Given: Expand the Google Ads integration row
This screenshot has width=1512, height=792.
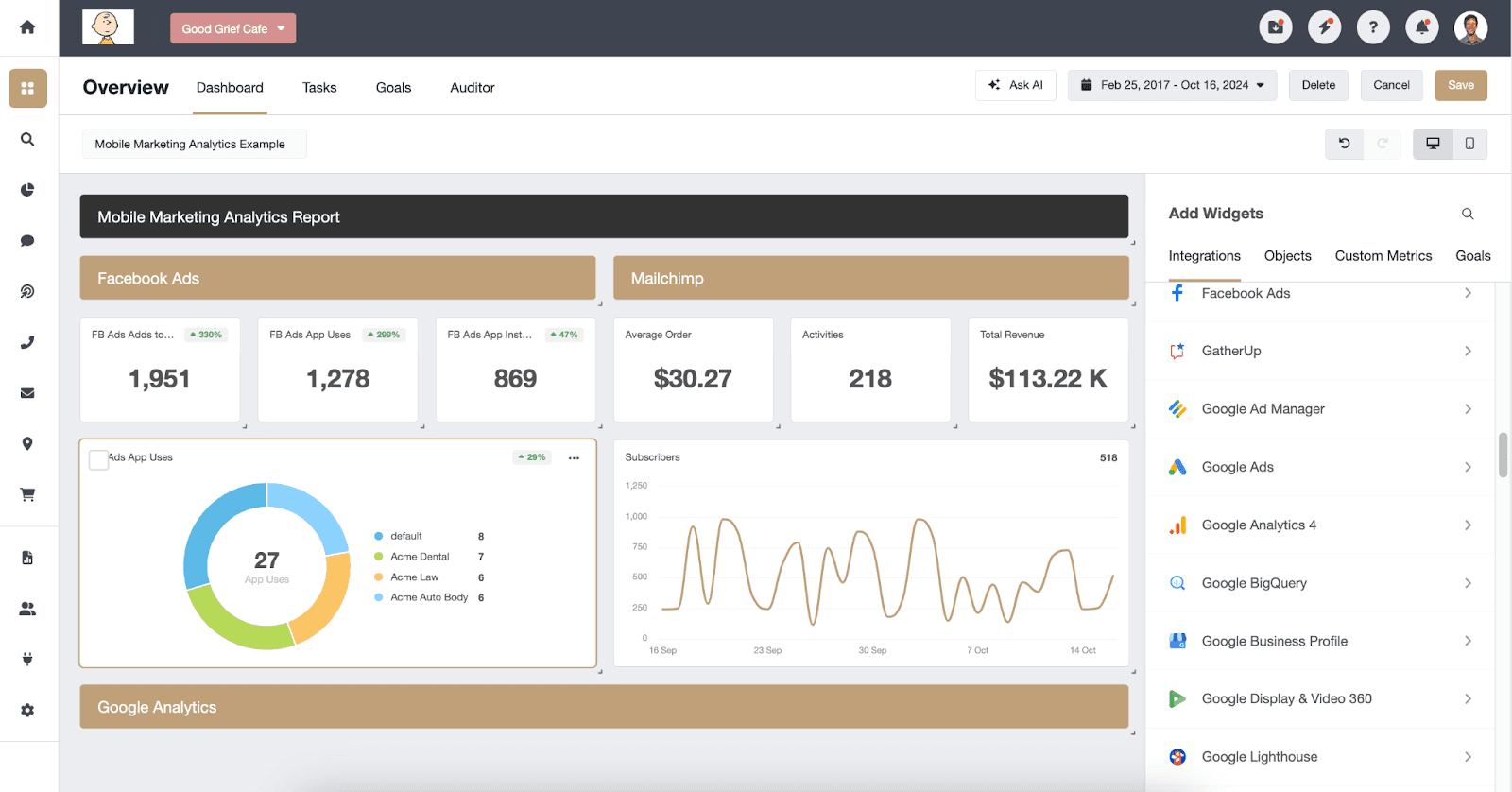Looking at the screenshot, I should [x=1320, y=467].
